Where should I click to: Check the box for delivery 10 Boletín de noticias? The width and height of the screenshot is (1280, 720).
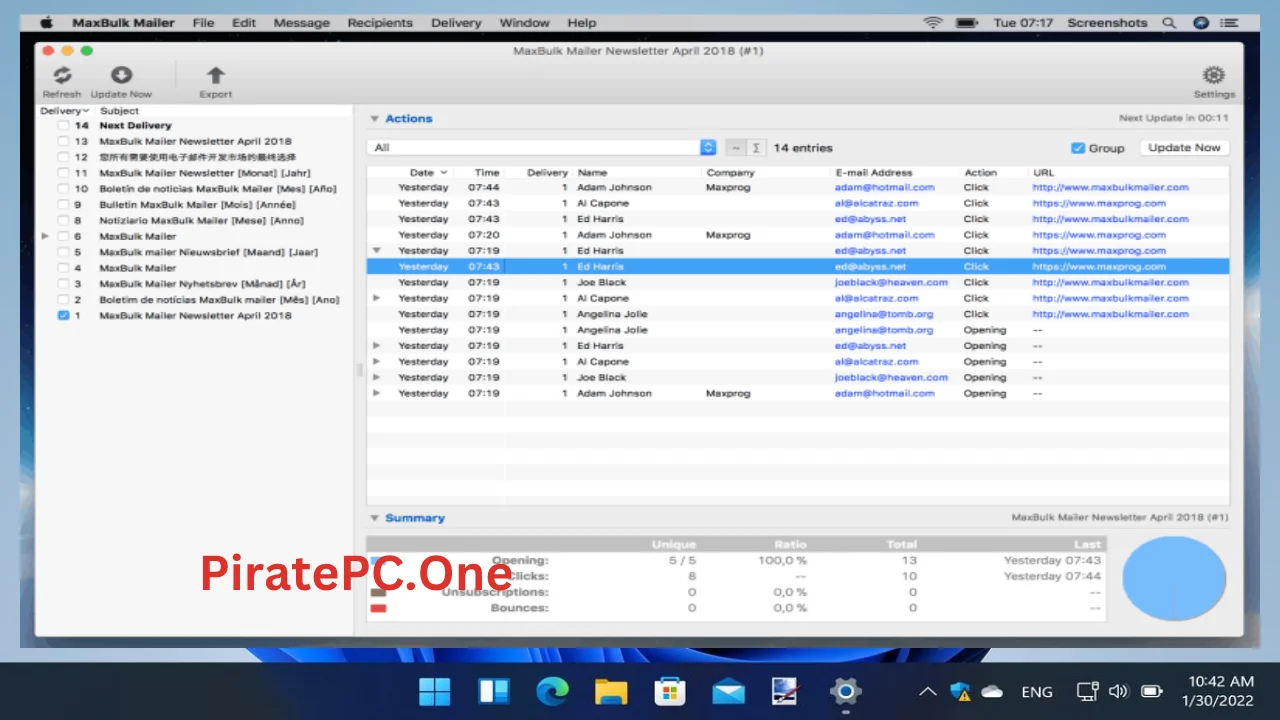pos(64,189)
